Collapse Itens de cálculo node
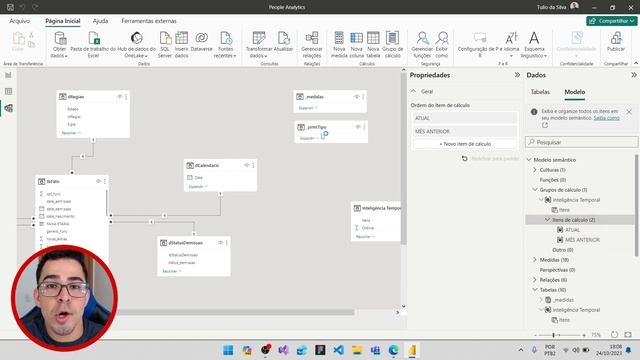Viewport: 640px width, 360px height. coord(547,220)
